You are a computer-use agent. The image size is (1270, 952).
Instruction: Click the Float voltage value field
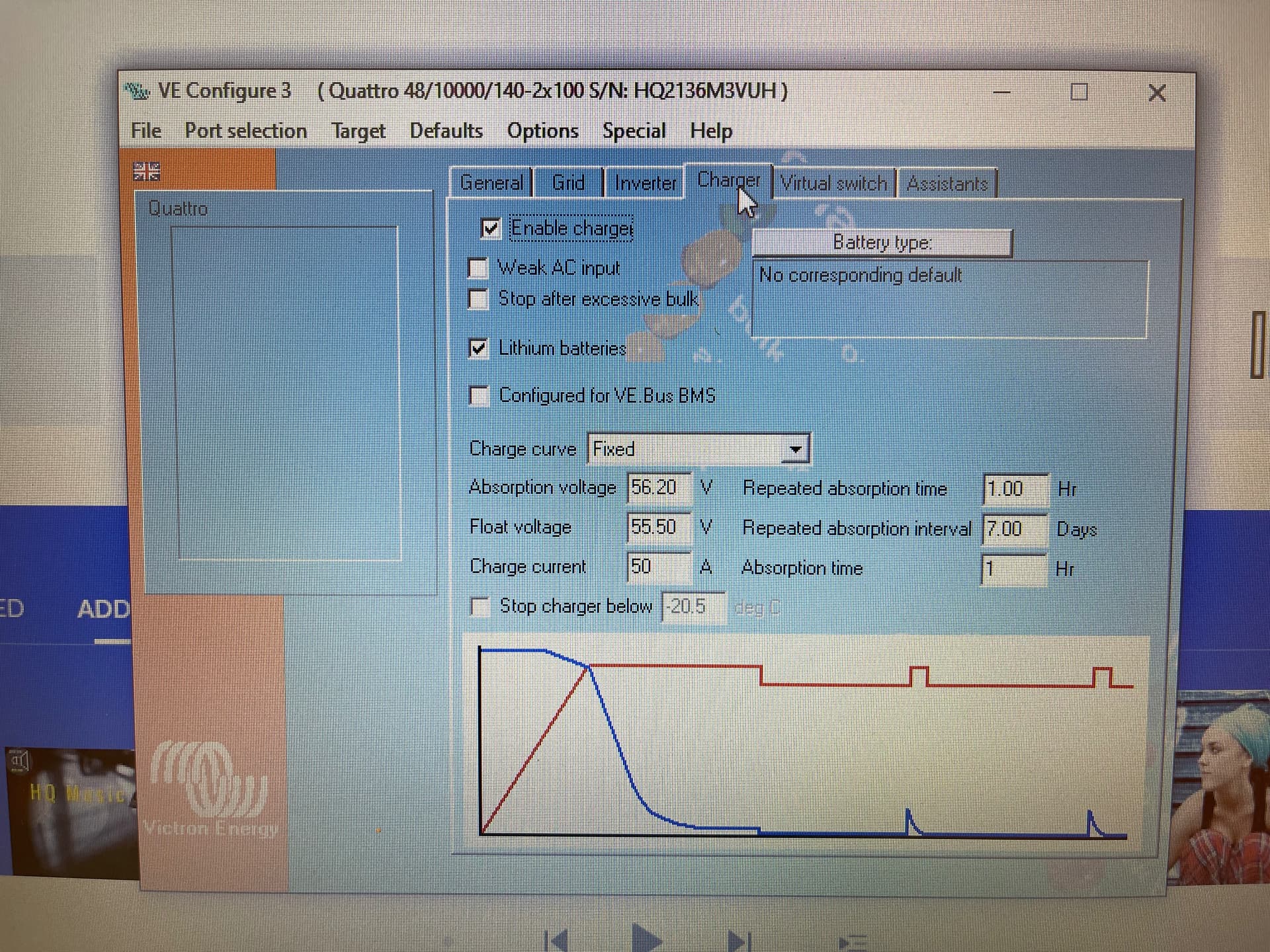pyautogui.click(x=658, y=528)
